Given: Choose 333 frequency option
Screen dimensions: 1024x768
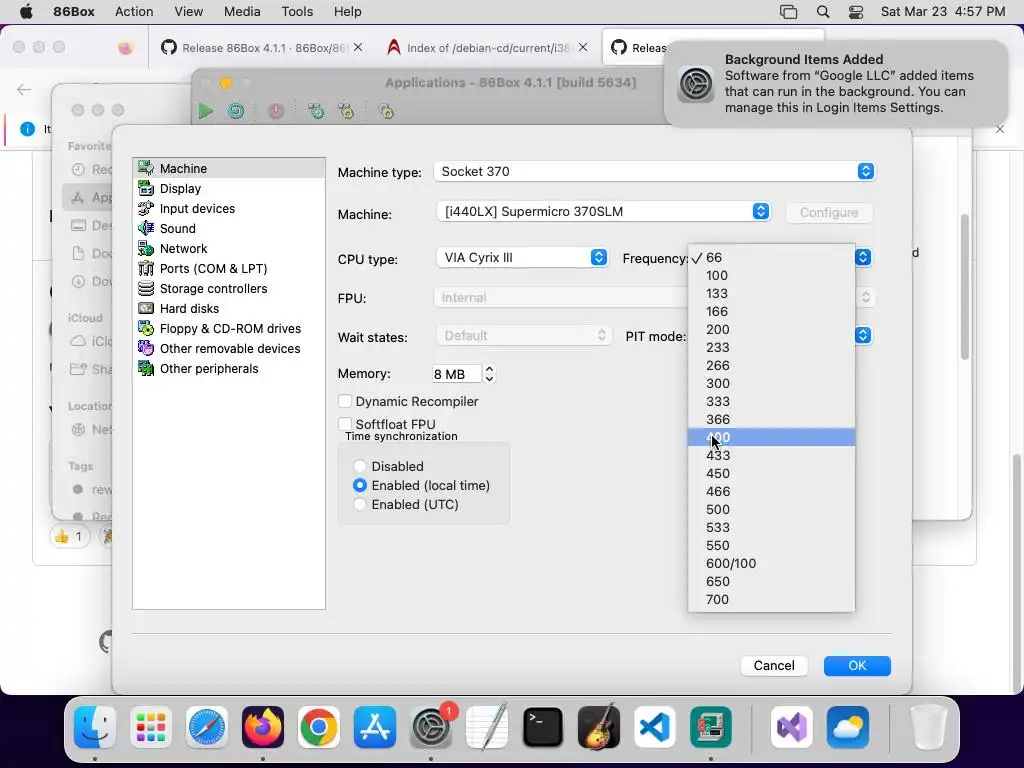Looking at the screenshot, I should point(771,402).
